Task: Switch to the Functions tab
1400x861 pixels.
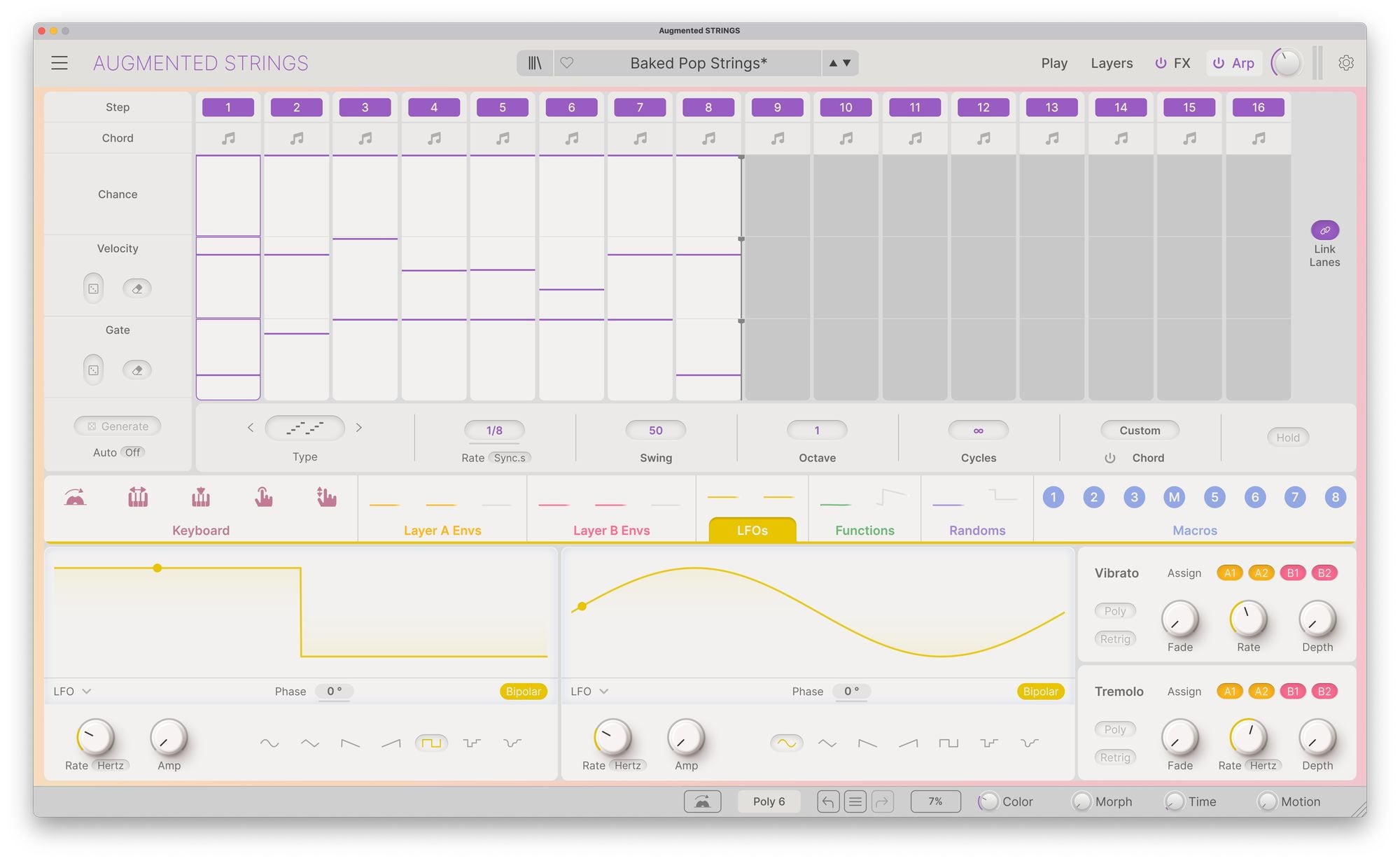Action: point(864,530)
